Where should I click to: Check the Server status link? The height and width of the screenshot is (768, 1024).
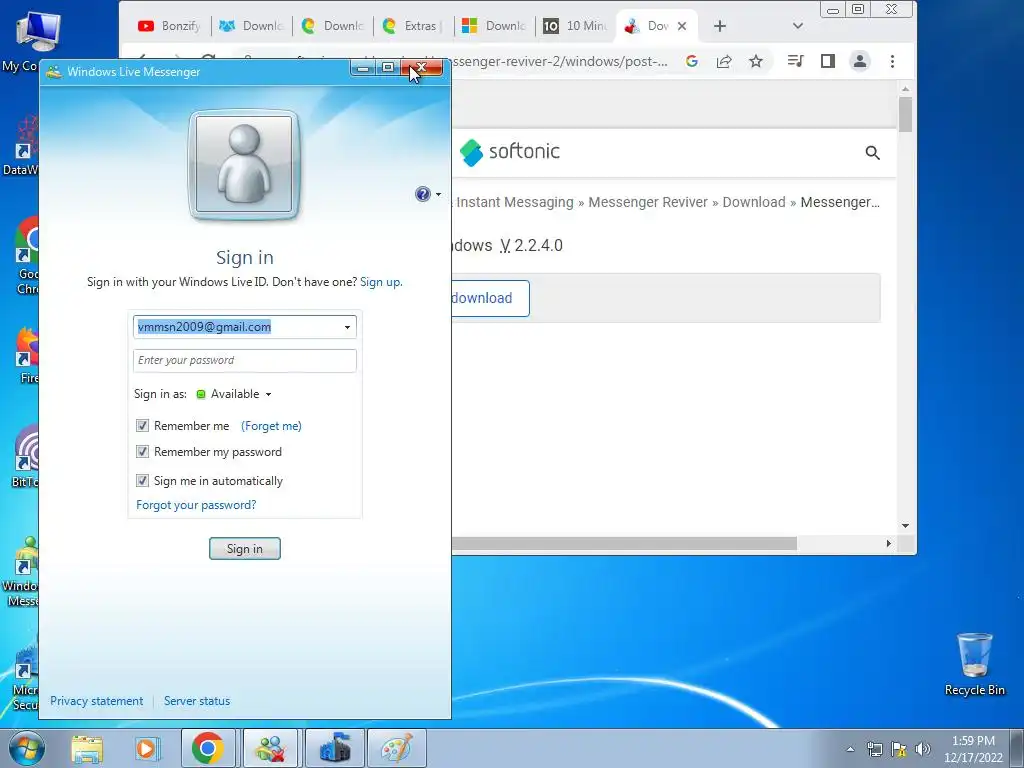197,701
